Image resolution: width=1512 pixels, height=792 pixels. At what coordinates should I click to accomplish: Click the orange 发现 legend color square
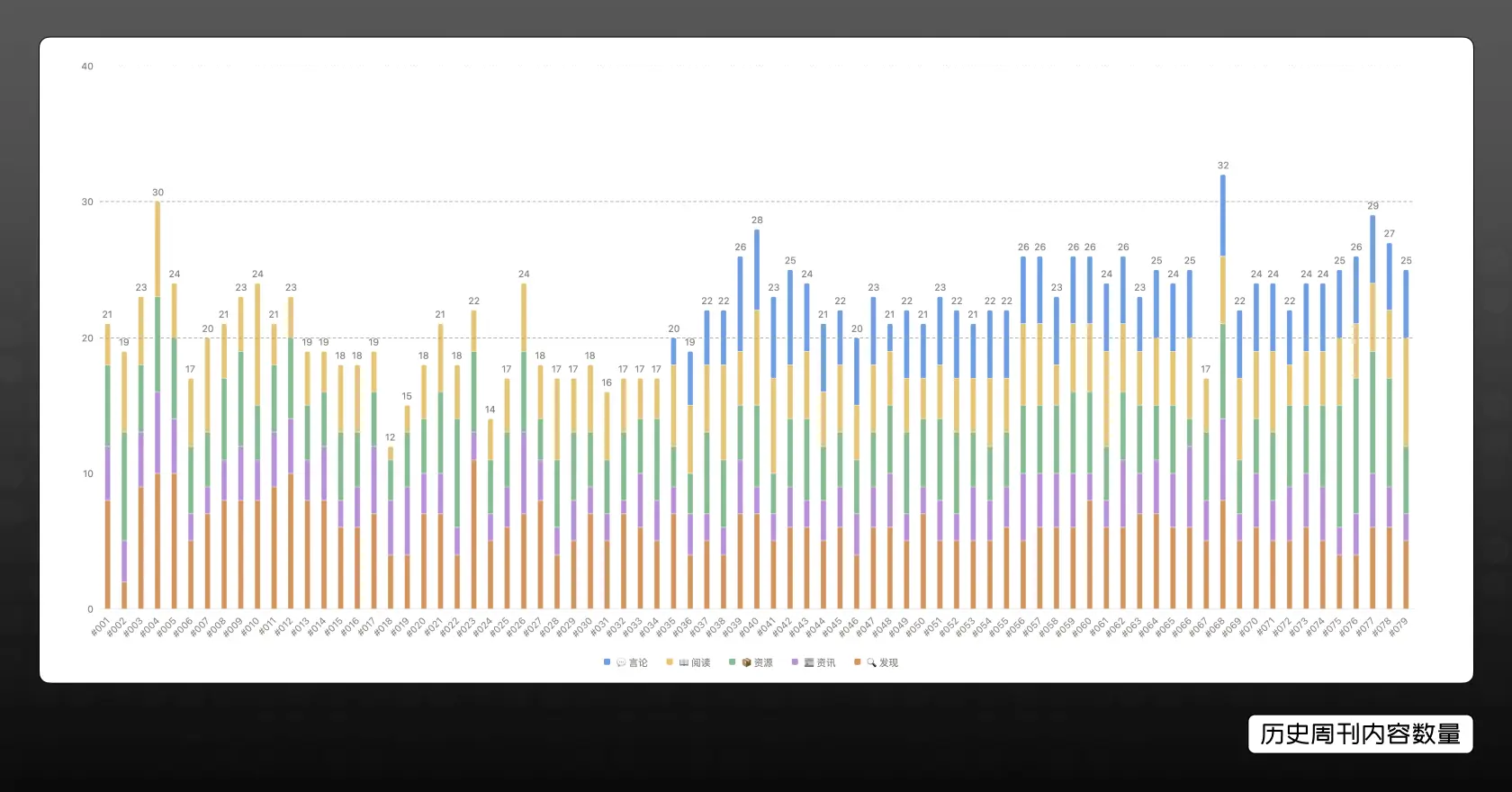[858, 662]
